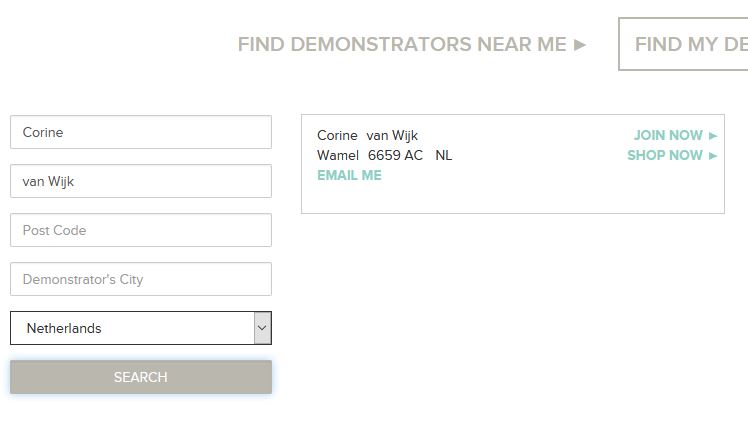
Task: Click the Email Me link
Action: pyautogui.click(x=349, y=175)
